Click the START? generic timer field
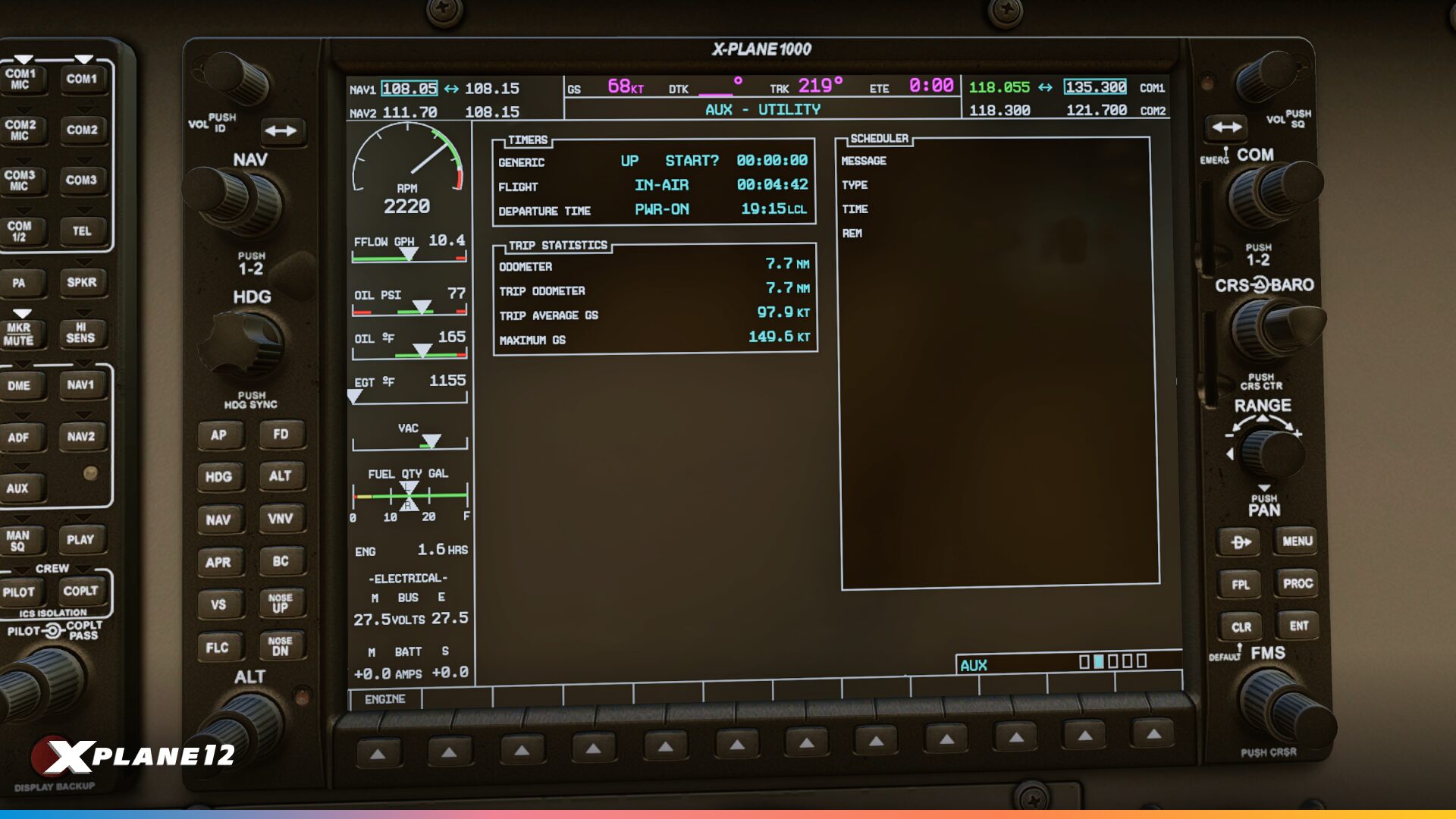Viewport: 1456px width, 819px height. [x=692, y=161]
